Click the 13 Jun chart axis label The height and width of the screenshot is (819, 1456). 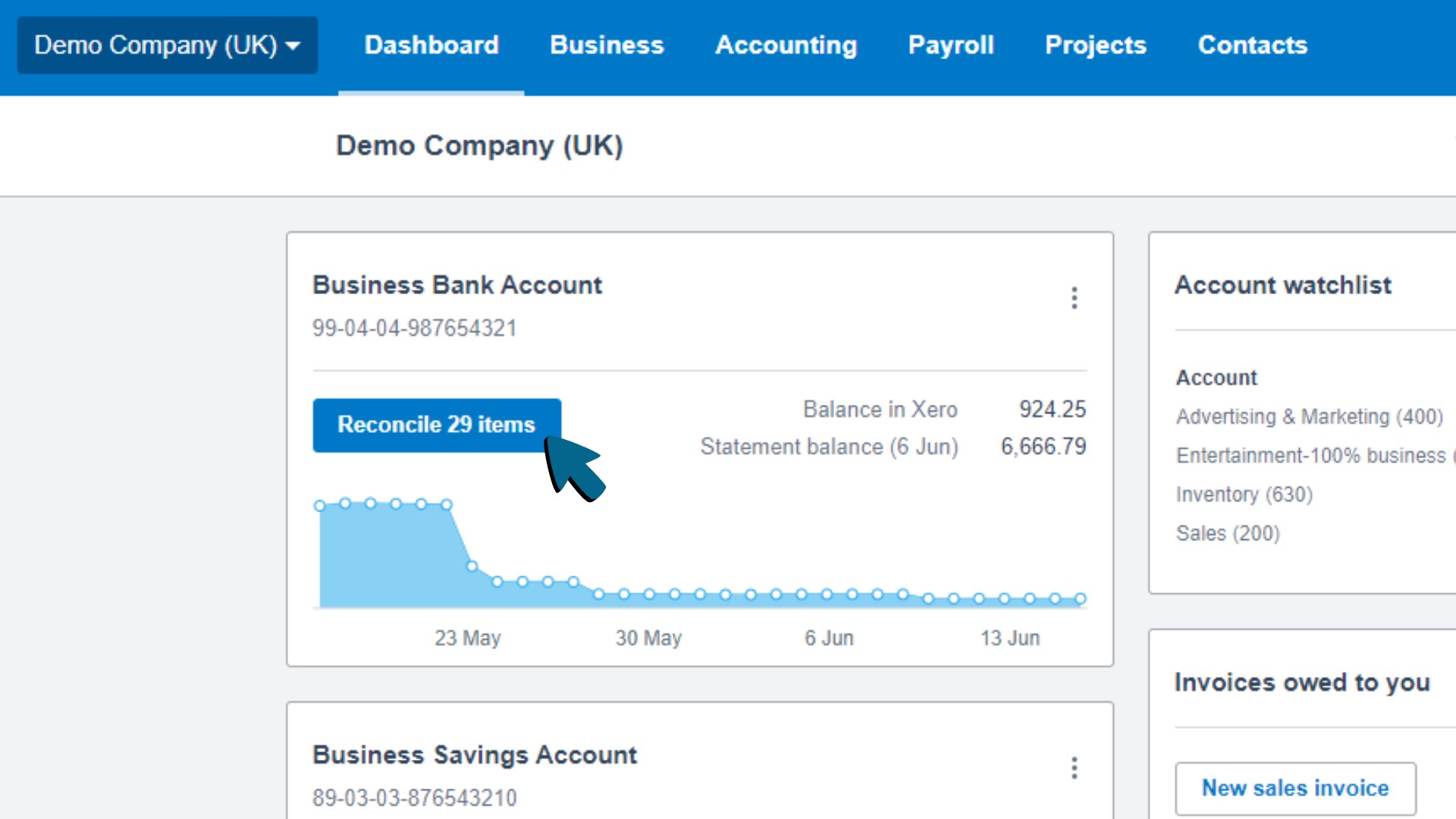point(1010,639)
